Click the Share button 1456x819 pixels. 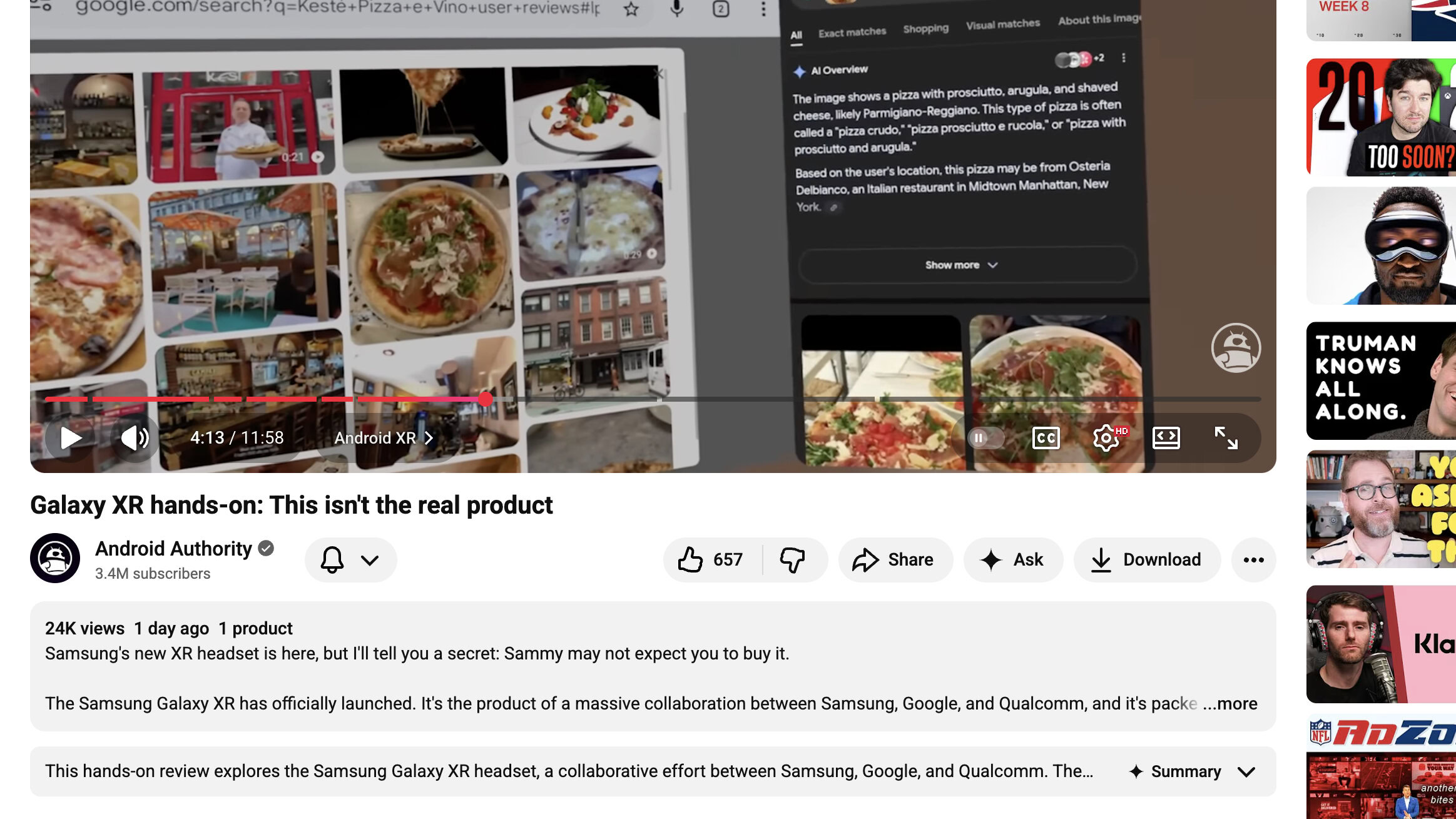pyautogui.click(x=895, y=559)
